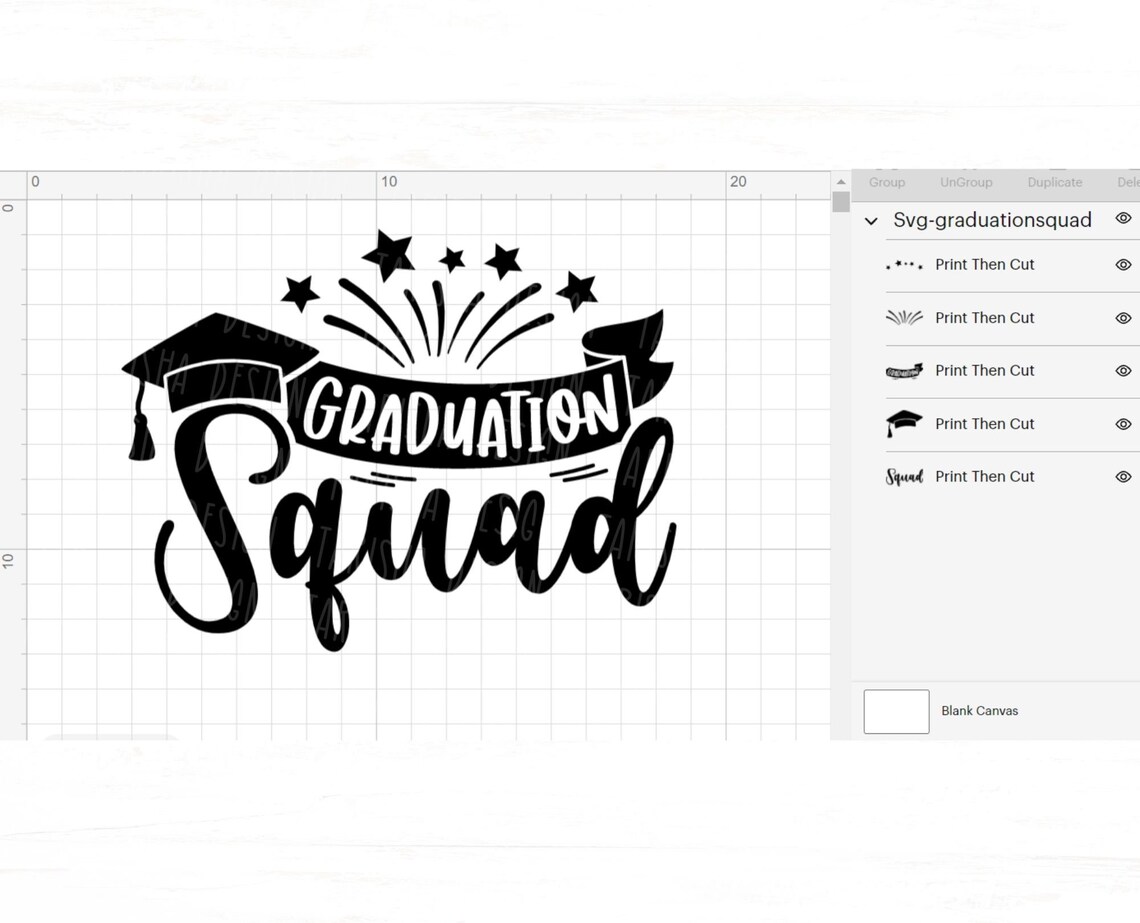Click the fireworks burst layer thumbnail
Image resolution: width=1140 pixels, height=923 pixels.
[x=904, y=318]
